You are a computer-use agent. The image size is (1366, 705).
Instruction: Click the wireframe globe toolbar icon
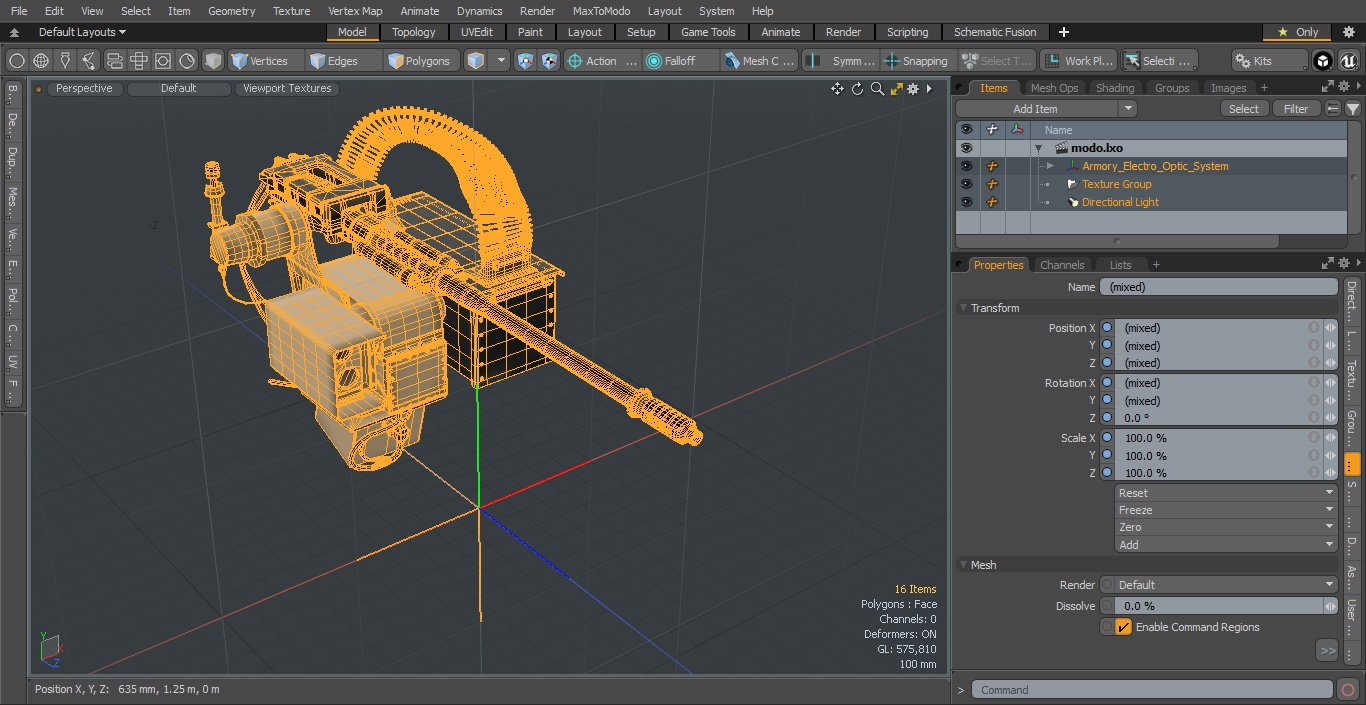(41, 61)
